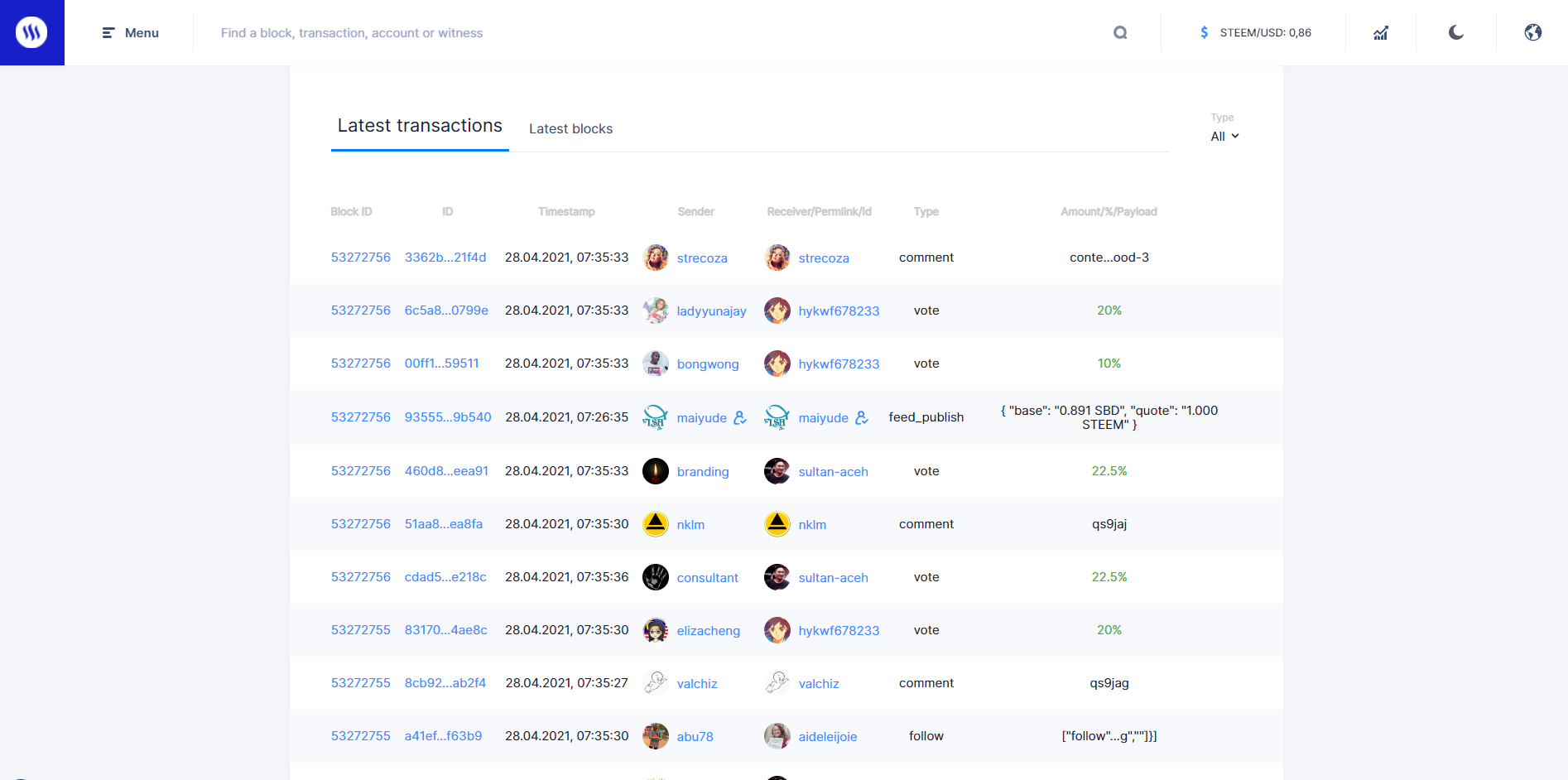
Task: Click ladyyunajay avatar image
Action: [656, 311]
